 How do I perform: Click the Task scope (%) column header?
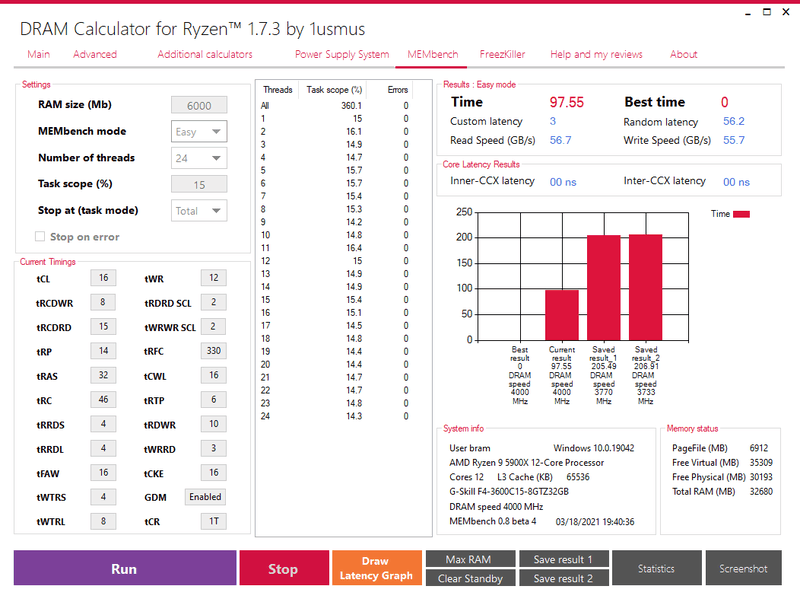334,90
